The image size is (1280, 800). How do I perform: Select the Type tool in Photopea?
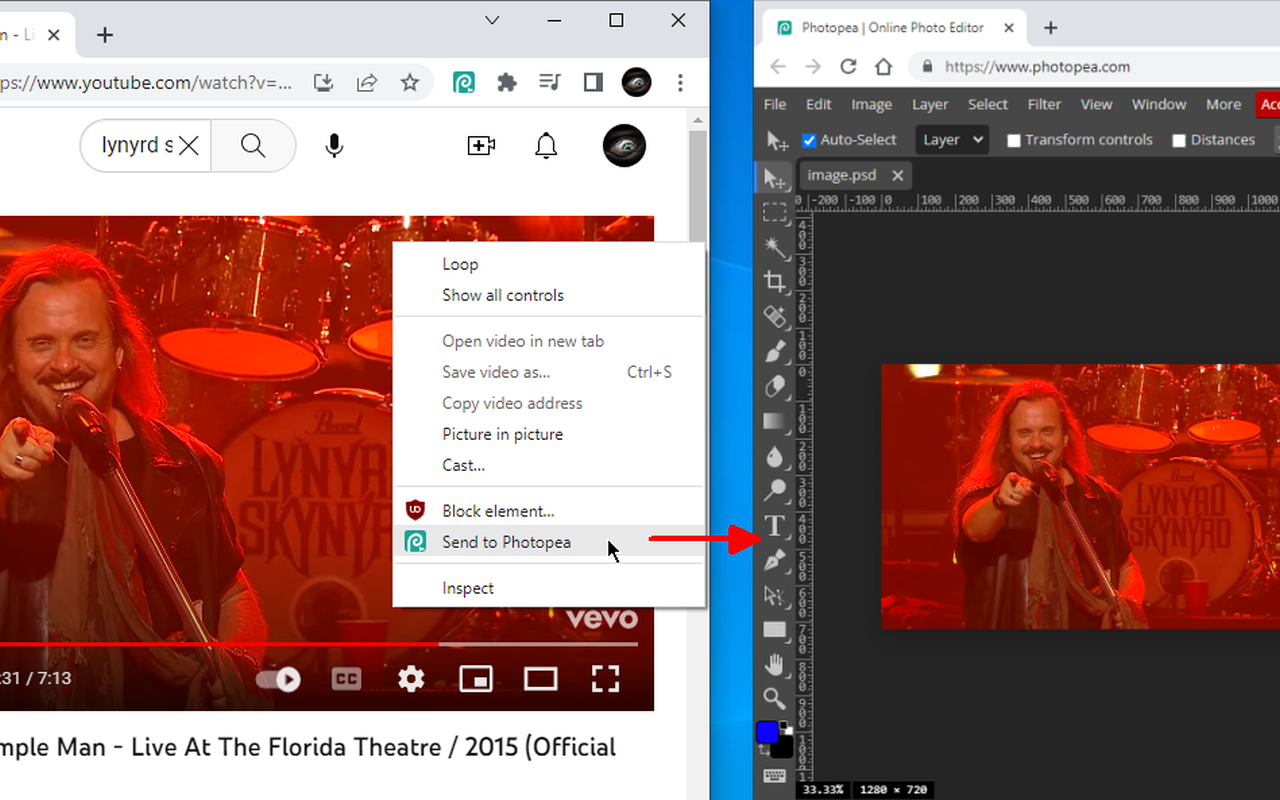pos(775,525)
